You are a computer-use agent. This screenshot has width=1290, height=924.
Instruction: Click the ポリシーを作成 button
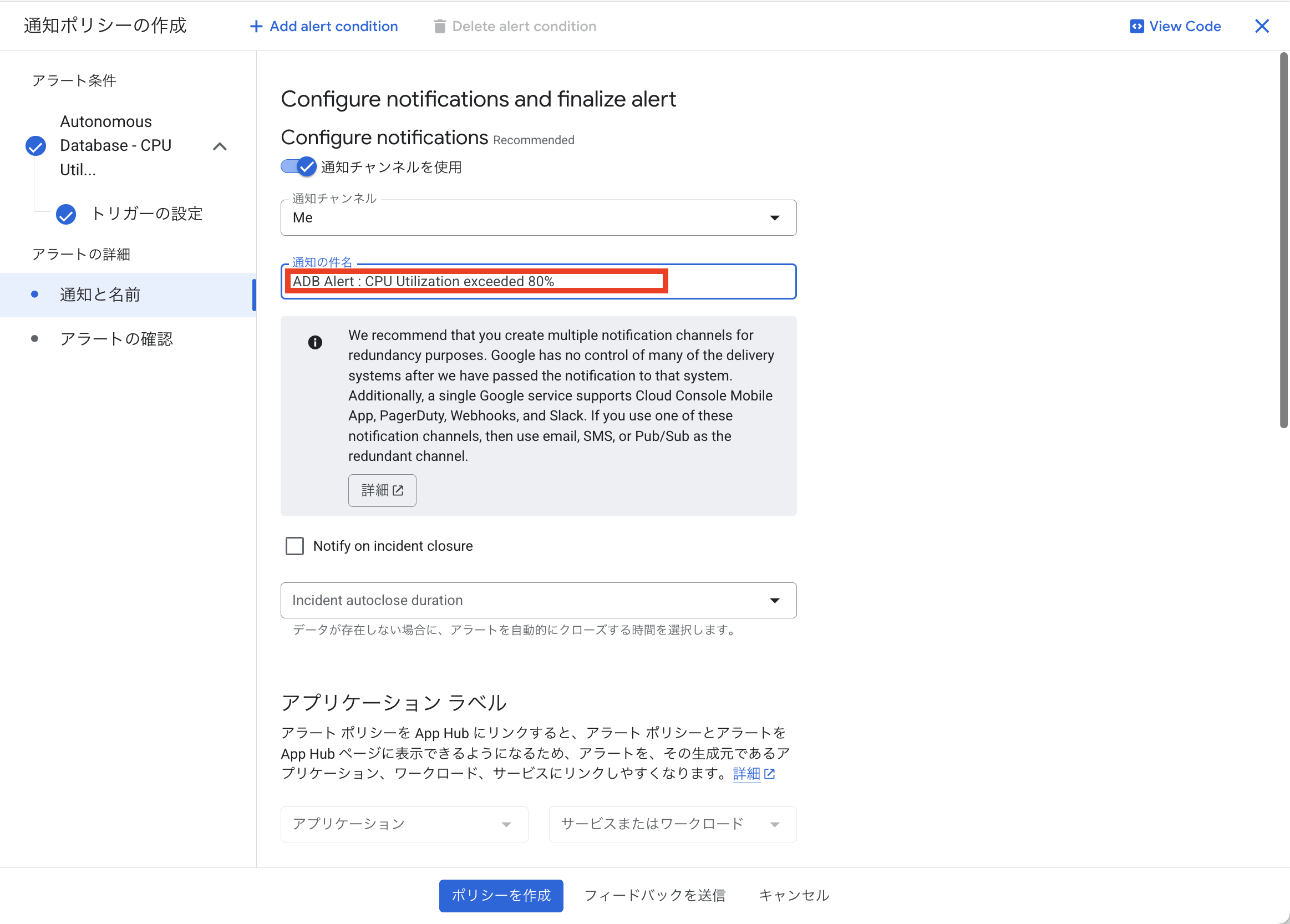pos(501,895)
